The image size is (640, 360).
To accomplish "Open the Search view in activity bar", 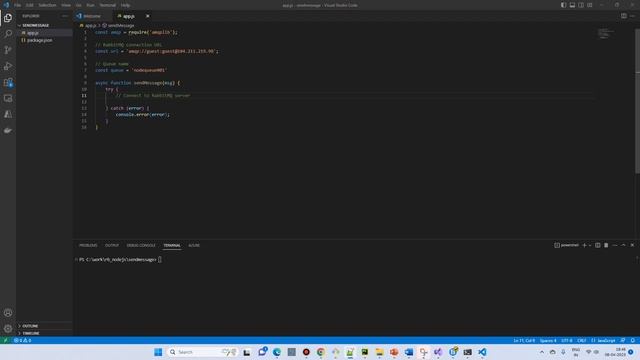I will pyautogui.click(x=8, y=33).
